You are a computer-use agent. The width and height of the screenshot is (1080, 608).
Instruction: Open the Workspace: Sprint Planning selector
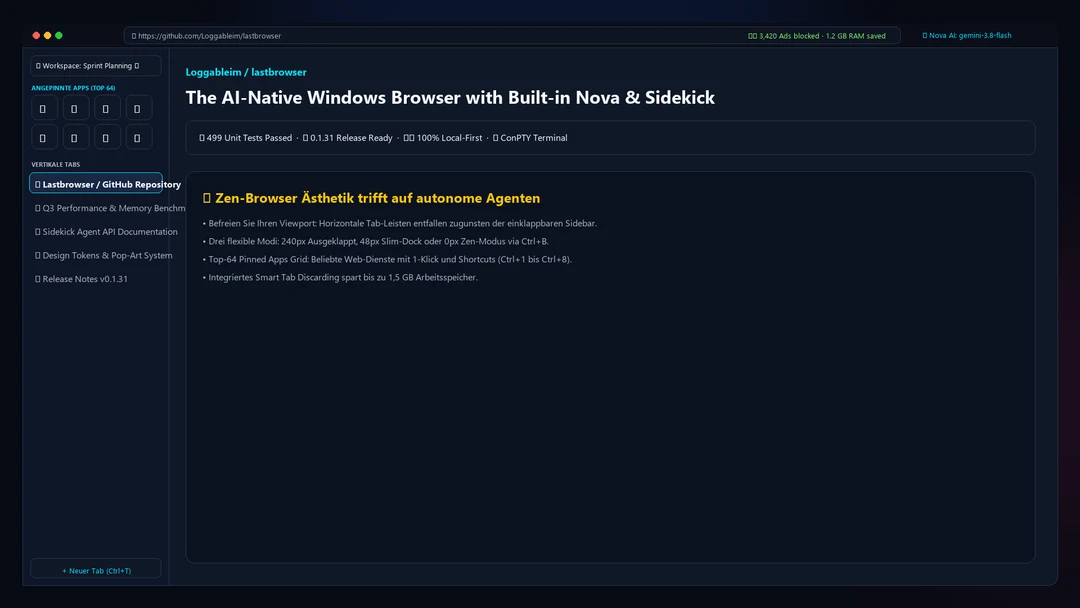coord(96,65)
